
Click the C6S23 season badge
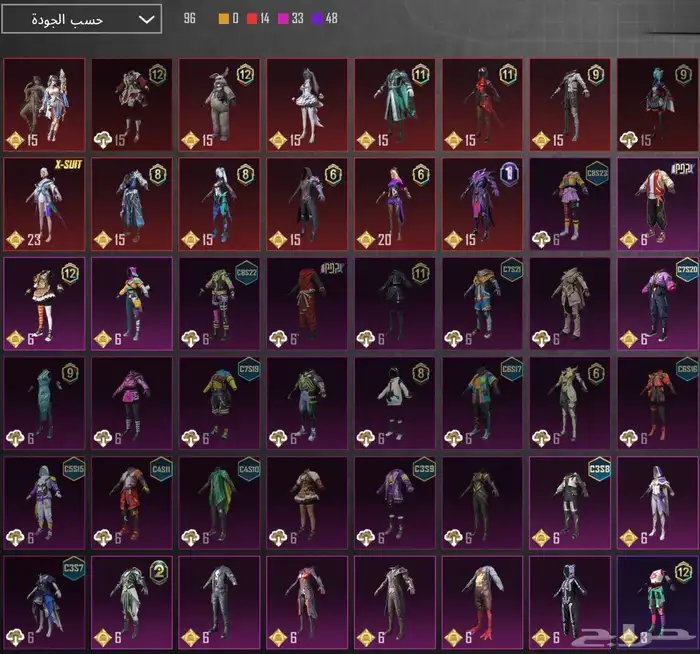[597, 173]
